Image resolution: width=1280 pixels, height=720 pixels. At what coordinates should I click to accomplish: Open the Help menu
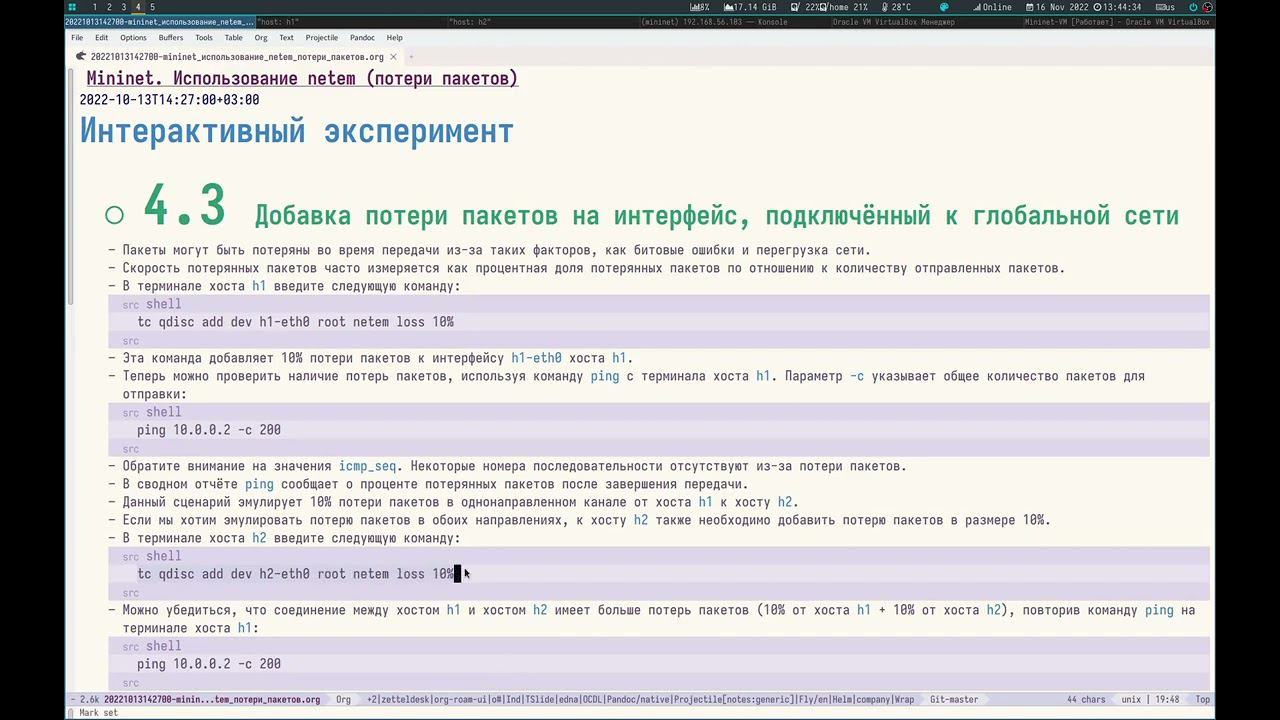[395, 38]
